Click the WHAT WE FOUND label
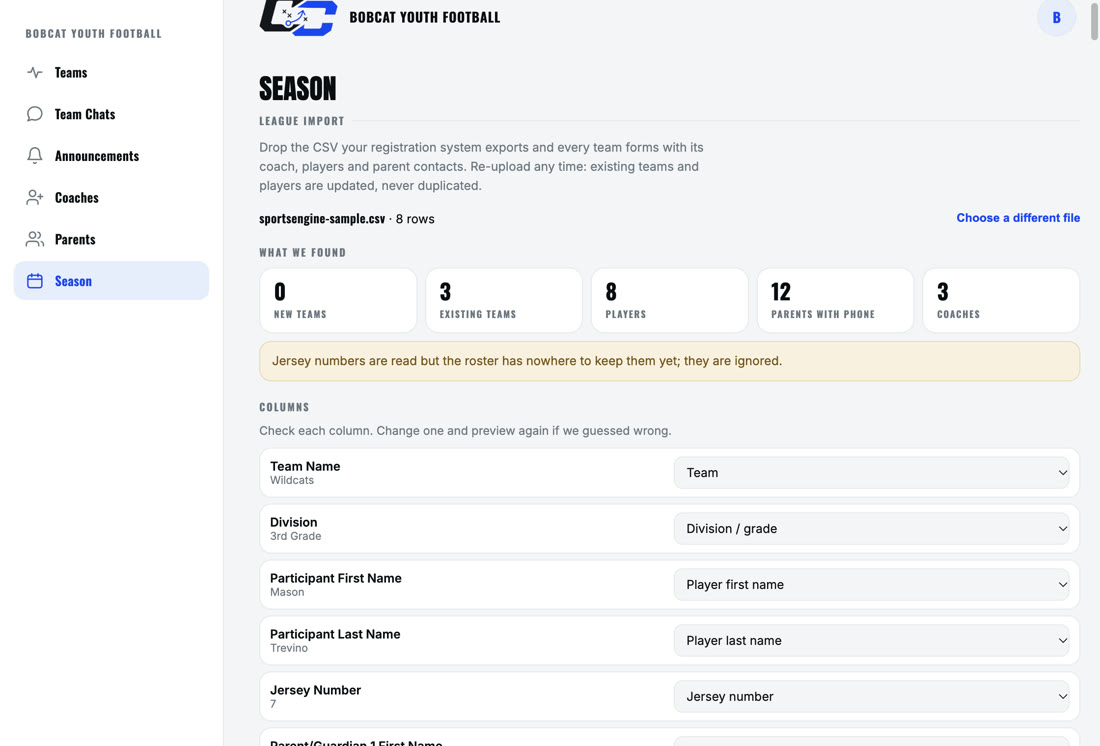1100x746 pixels. point(302,252)
